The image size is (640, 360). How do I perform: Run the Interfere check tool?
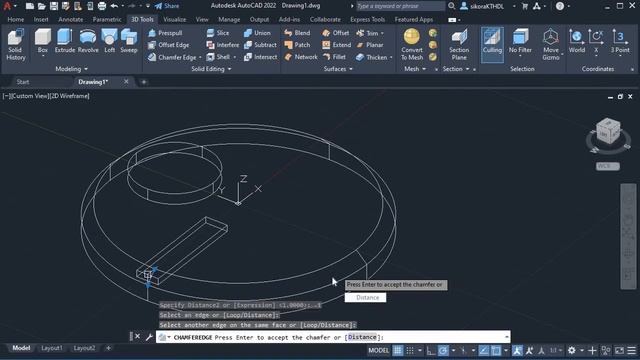(x=222, y=45)
